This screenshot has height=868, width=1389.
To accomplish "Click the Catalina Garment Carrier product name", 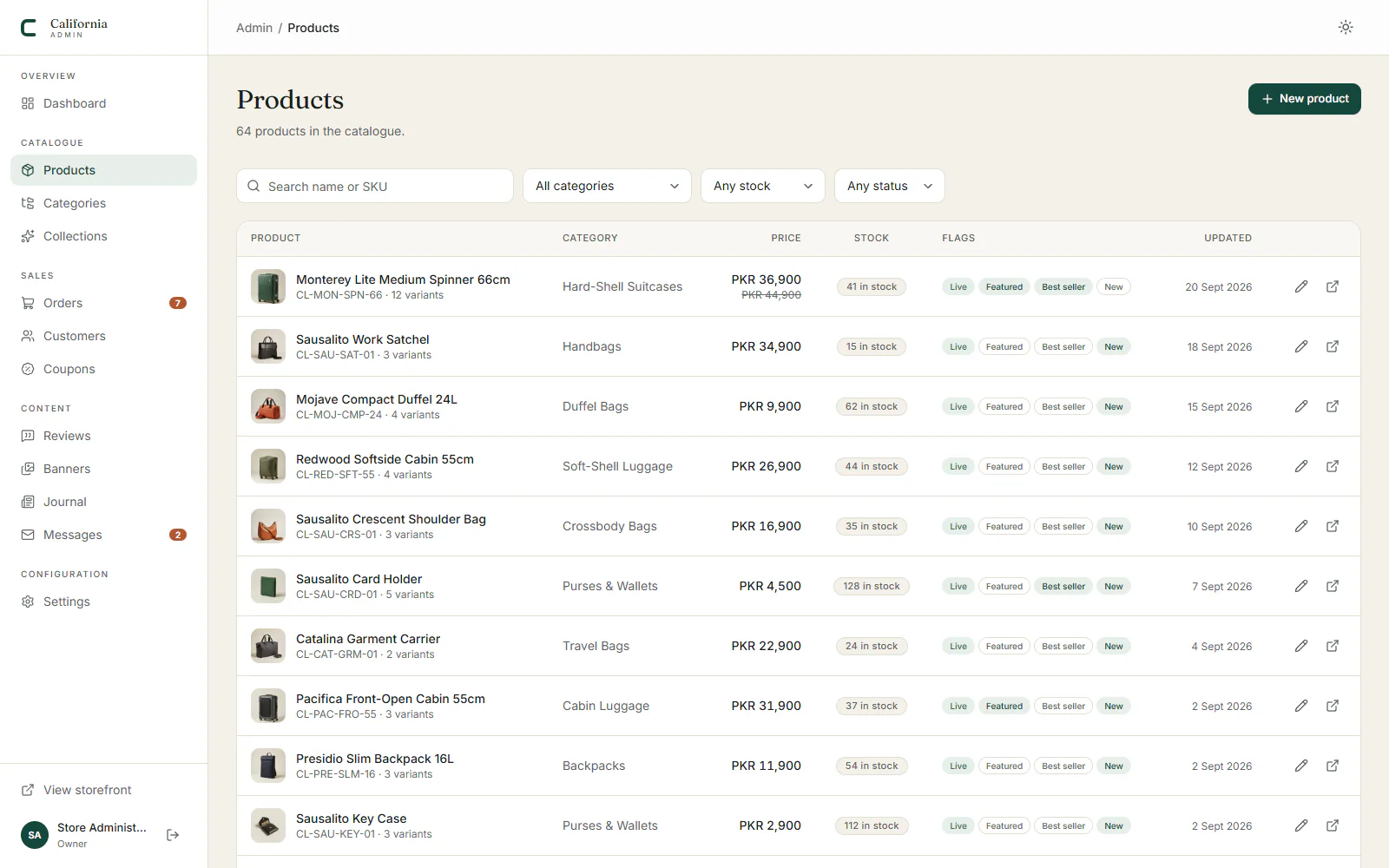I will (368, 639).
